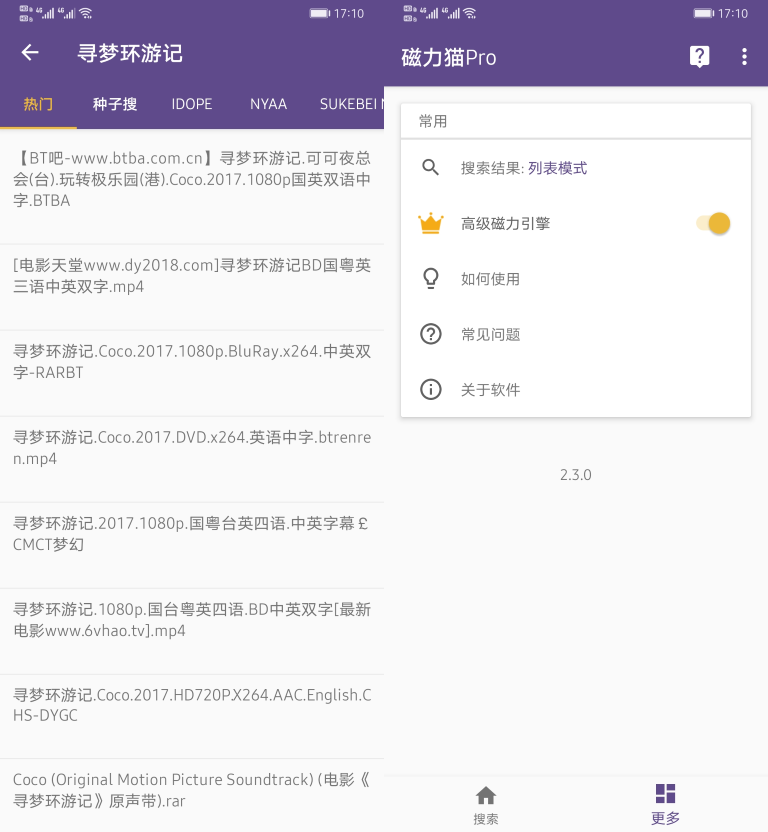
Task: Tap the magnifier icon next to 搜索结果
Action: click(x=430, y=168)
